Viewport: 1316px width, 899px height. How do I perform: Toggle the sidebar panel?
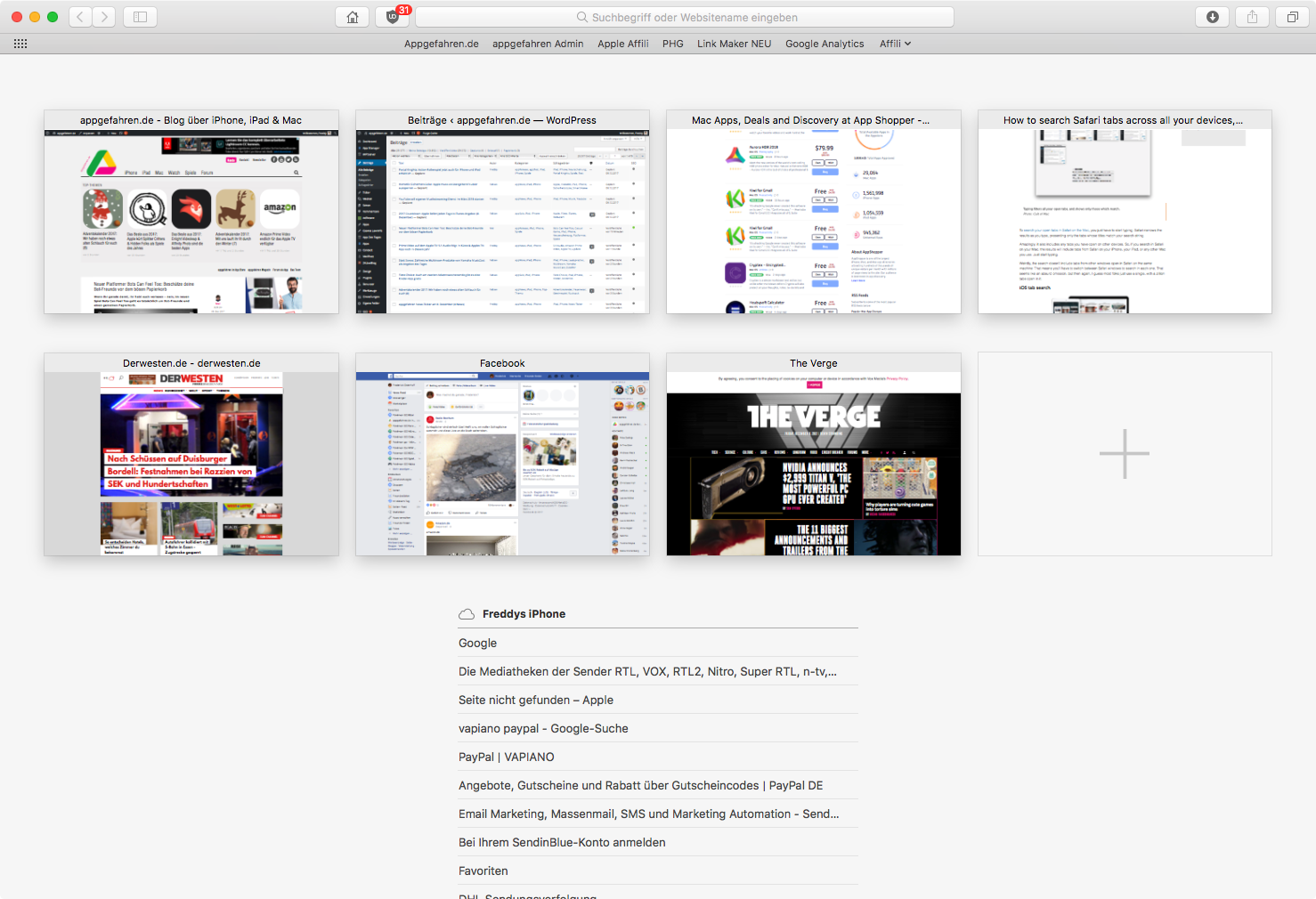tap(140, 17)
